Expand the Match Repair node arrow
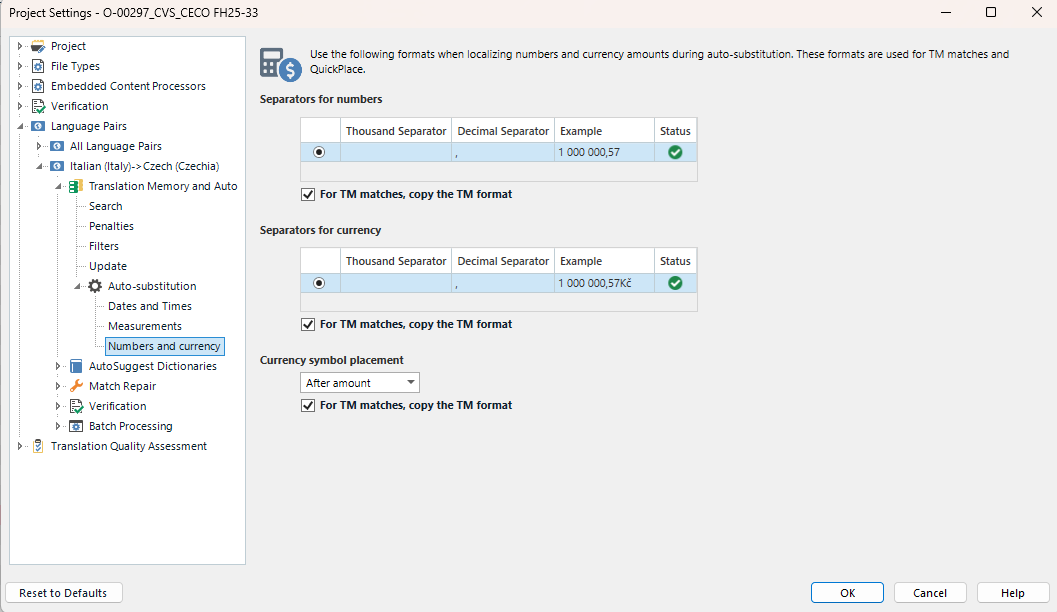Image resolution: width=1057 pixels, height=612 pixels. pyautogui.click(x=57, y=386)
